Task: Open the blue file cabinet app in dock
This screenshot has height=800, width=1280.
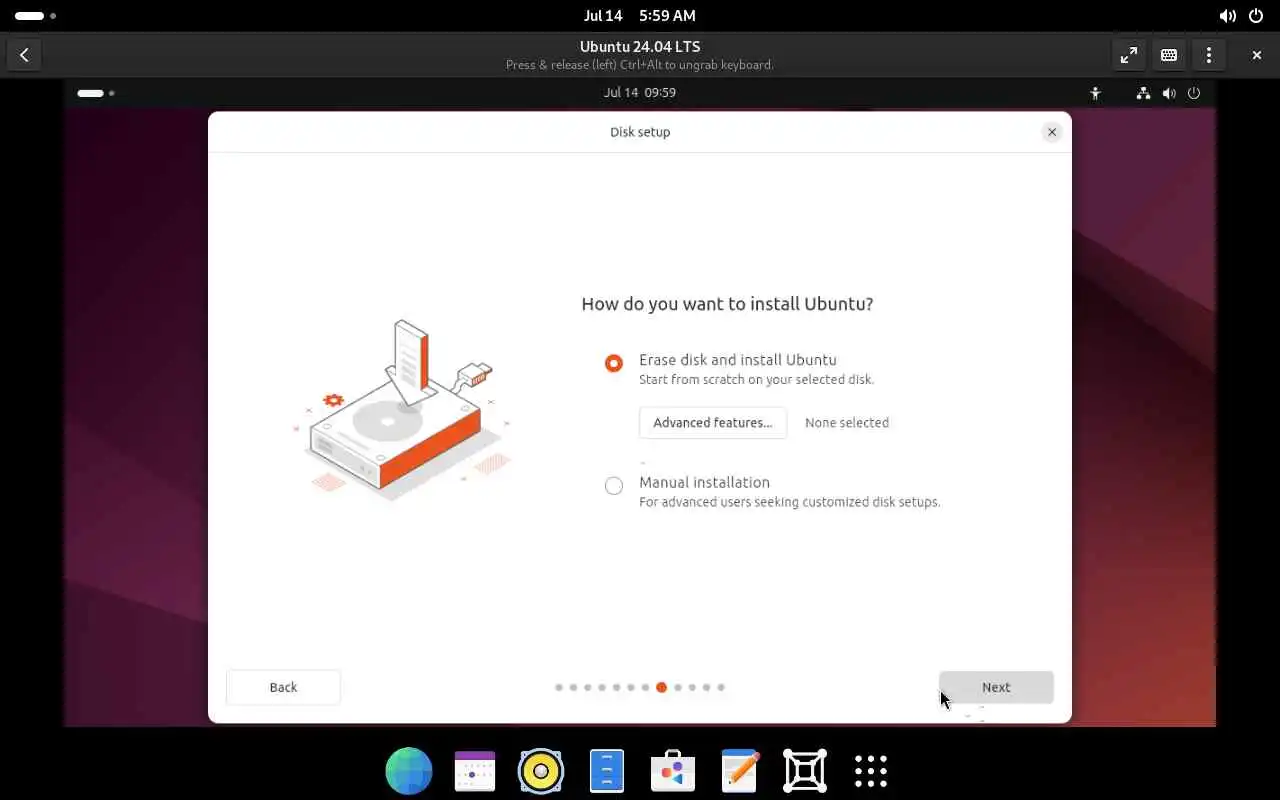Action: pos(607,771)
